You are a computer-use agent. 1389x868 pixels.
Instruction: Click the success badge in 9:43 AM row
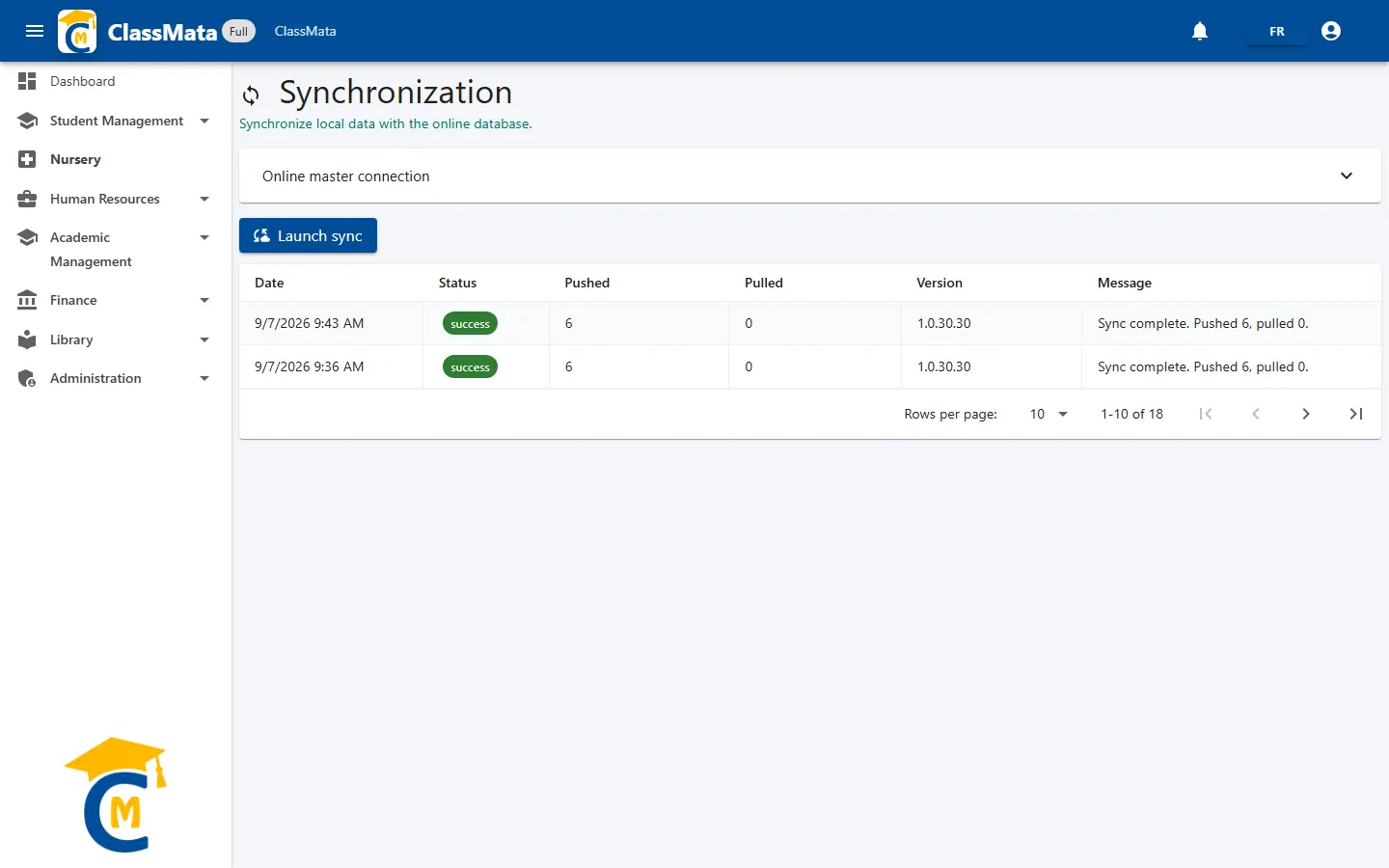point(470,323)
